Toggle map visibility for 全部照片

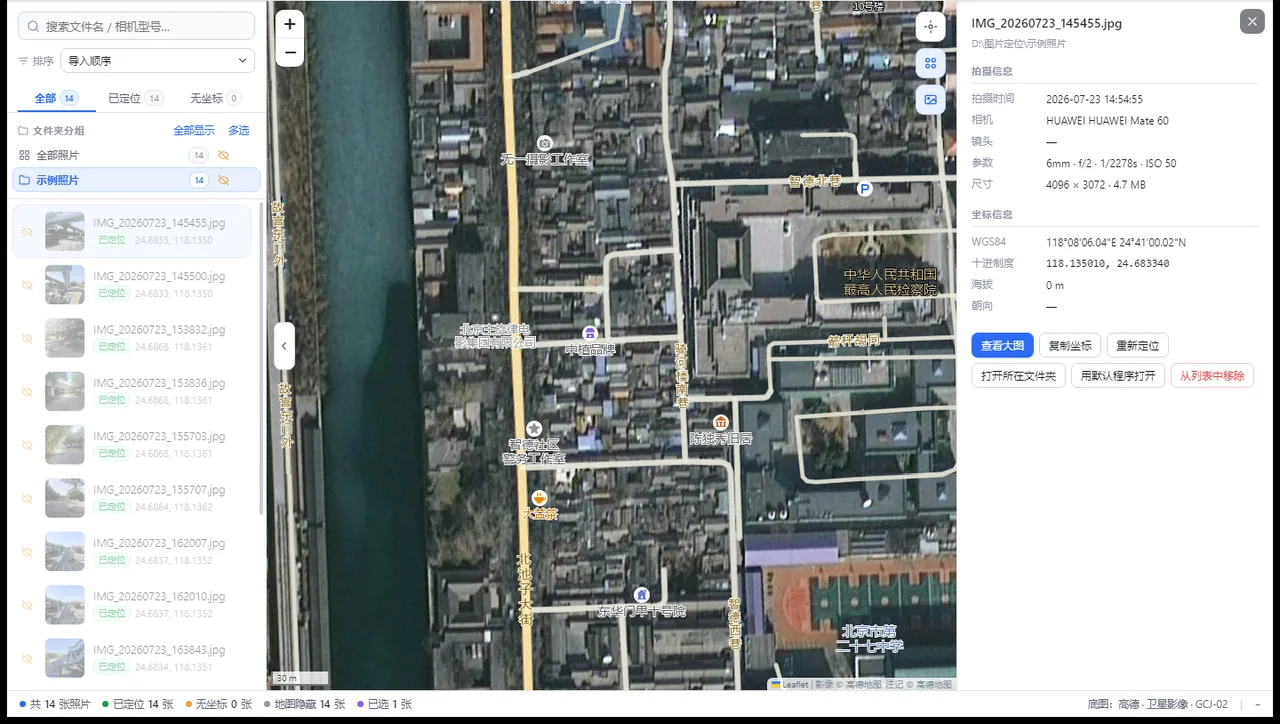click(x=224, y=155)
